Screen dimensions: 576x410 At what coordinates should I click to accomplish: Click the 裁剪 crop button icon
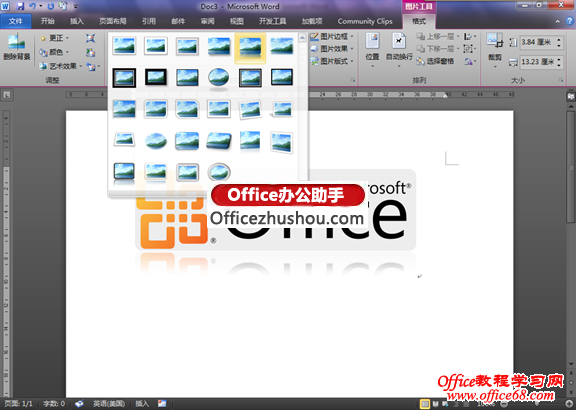(495, 41)
